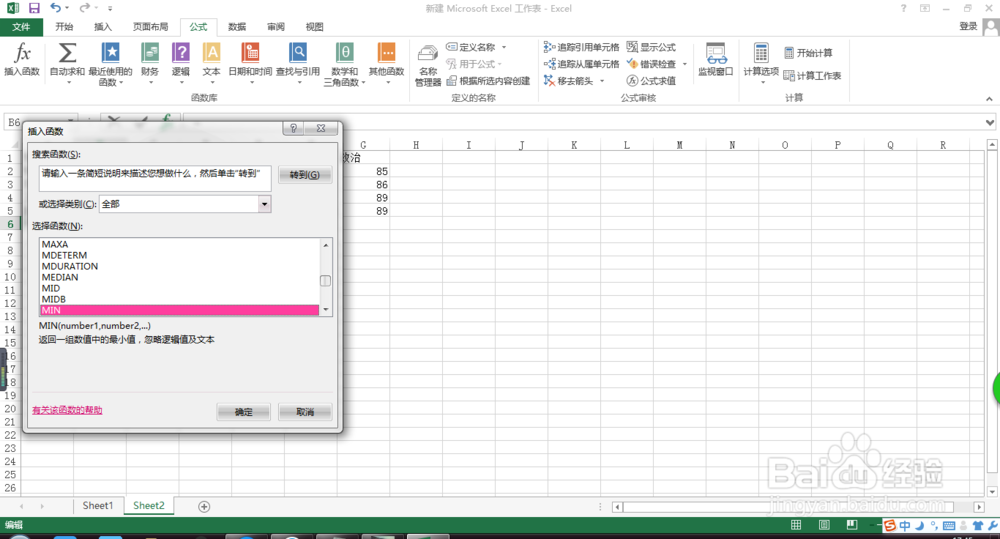
Task: Open the Error Checking dropdown arrow
Action: pos(685,64)
